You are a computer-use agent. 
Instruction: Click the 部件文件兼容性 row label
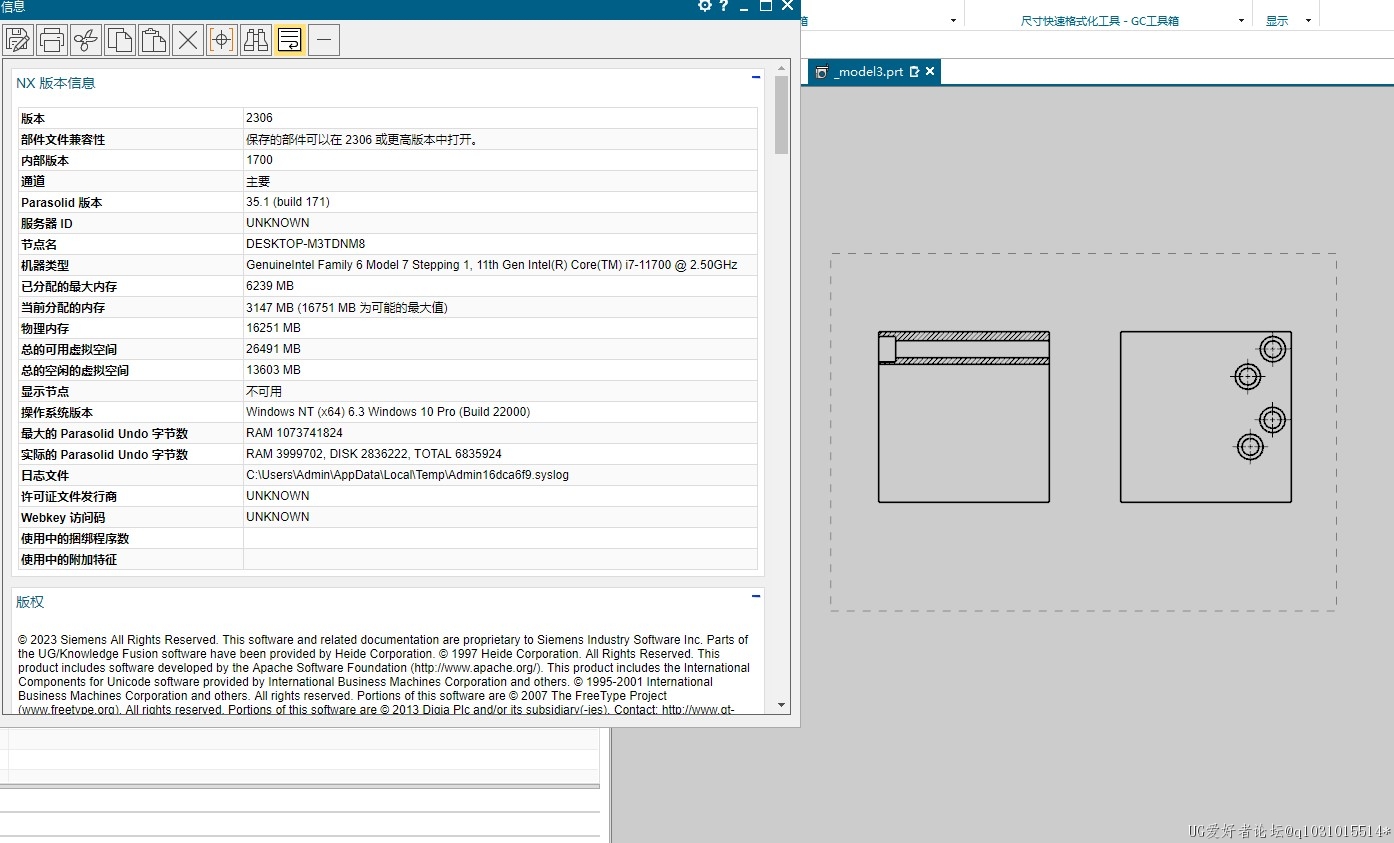[63, 139]
